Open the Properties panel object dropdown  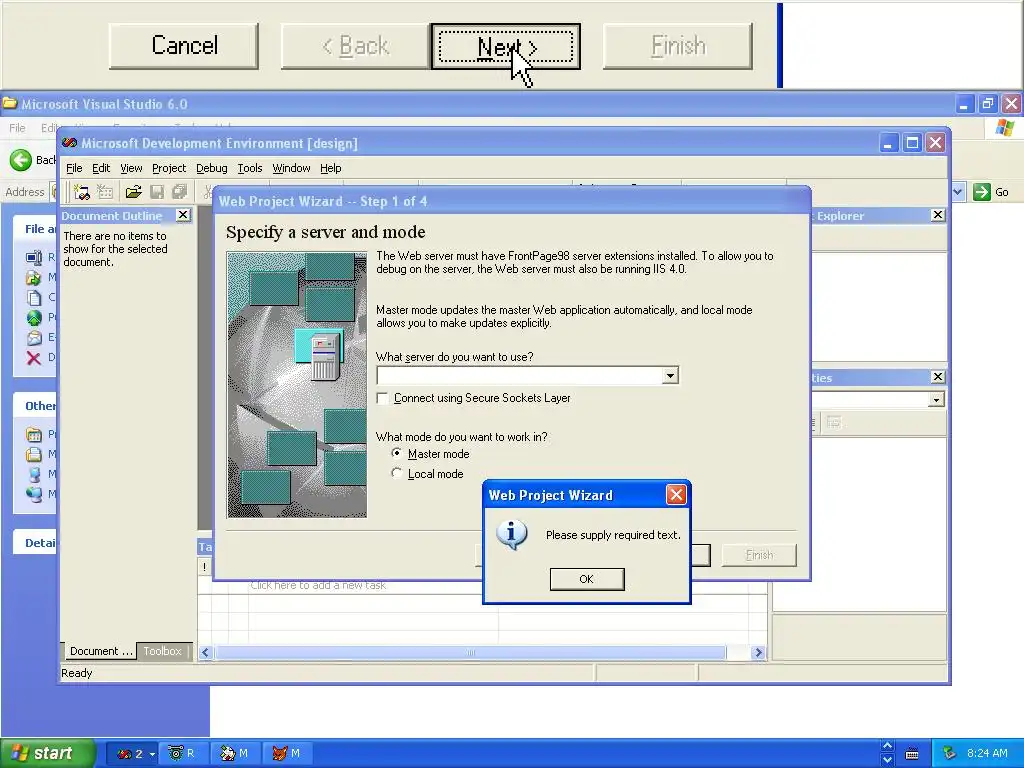(936, 400)
